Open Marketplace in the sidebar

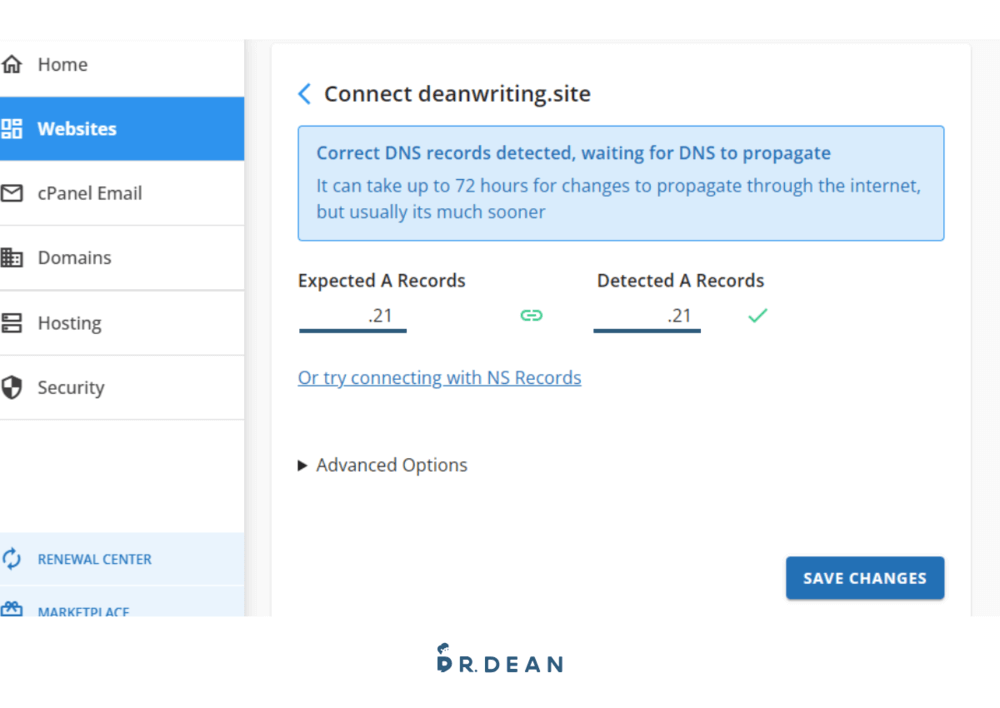(x=83, y=610)
